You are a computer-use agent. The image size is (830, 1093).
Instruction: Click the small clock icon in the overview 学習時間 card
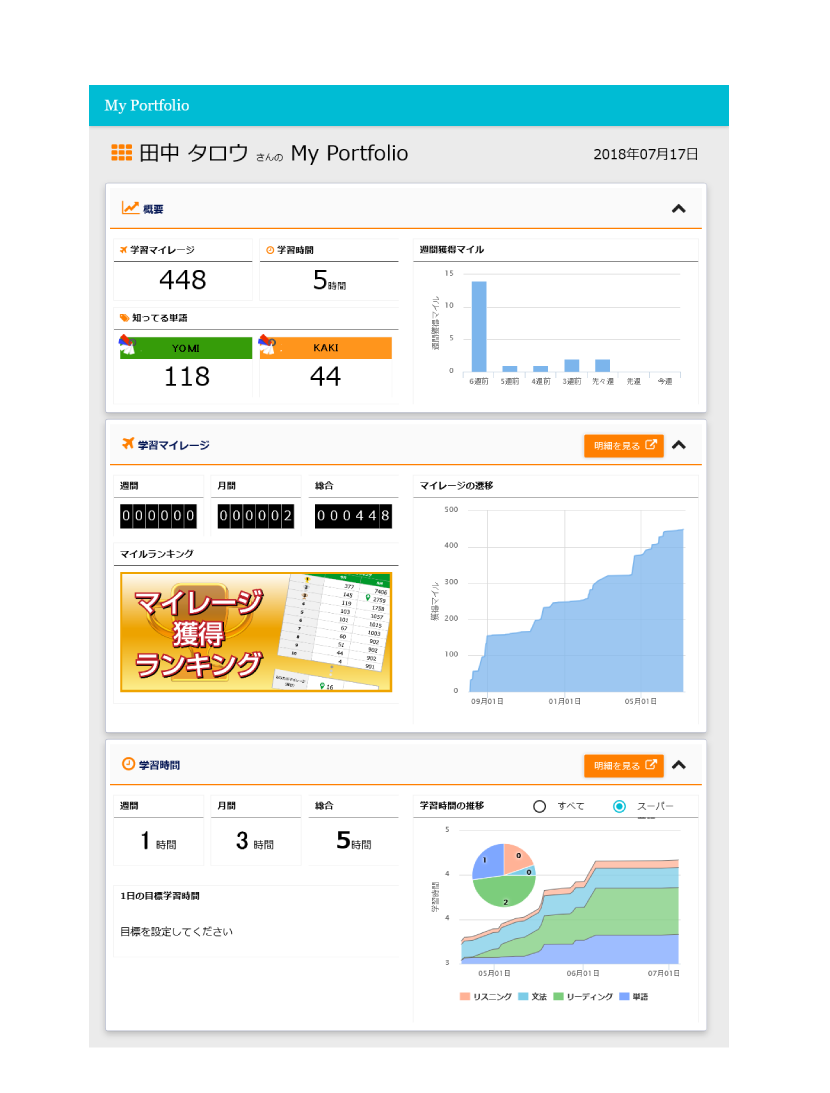270,250
